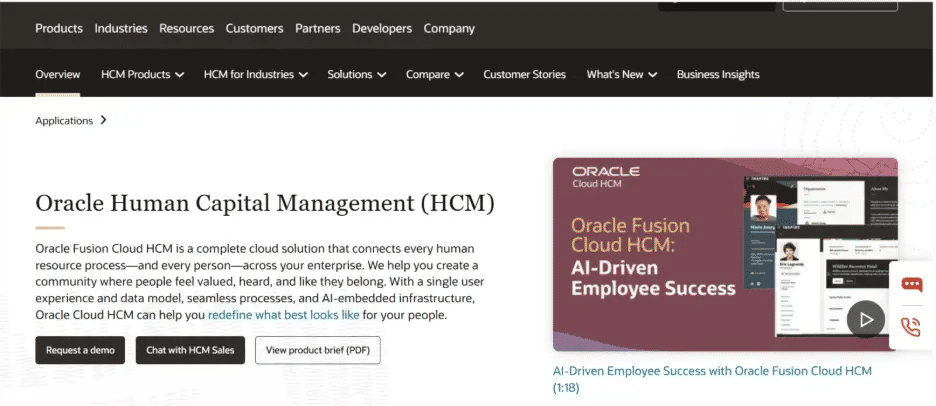Open the Developers menu
The width and height of the screenshot is (936, 406).
[x=382, y=28]
